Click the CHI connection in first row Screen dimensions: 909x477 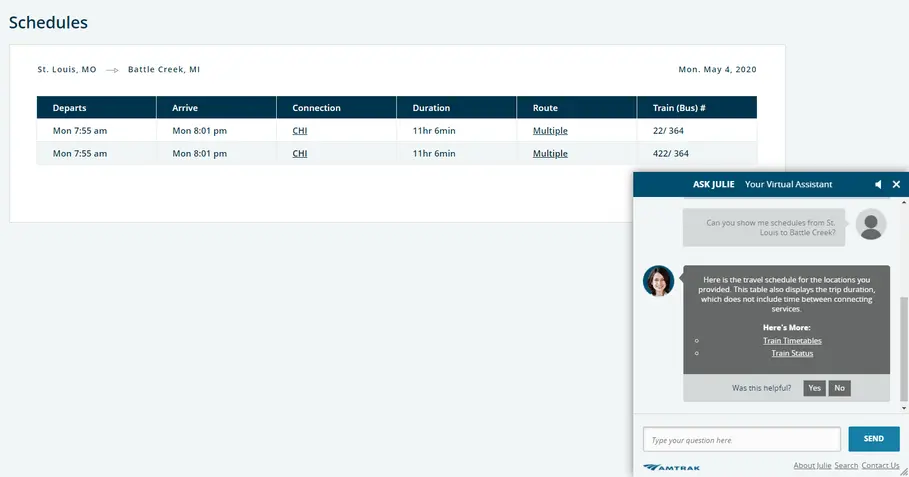coord(299,131)
